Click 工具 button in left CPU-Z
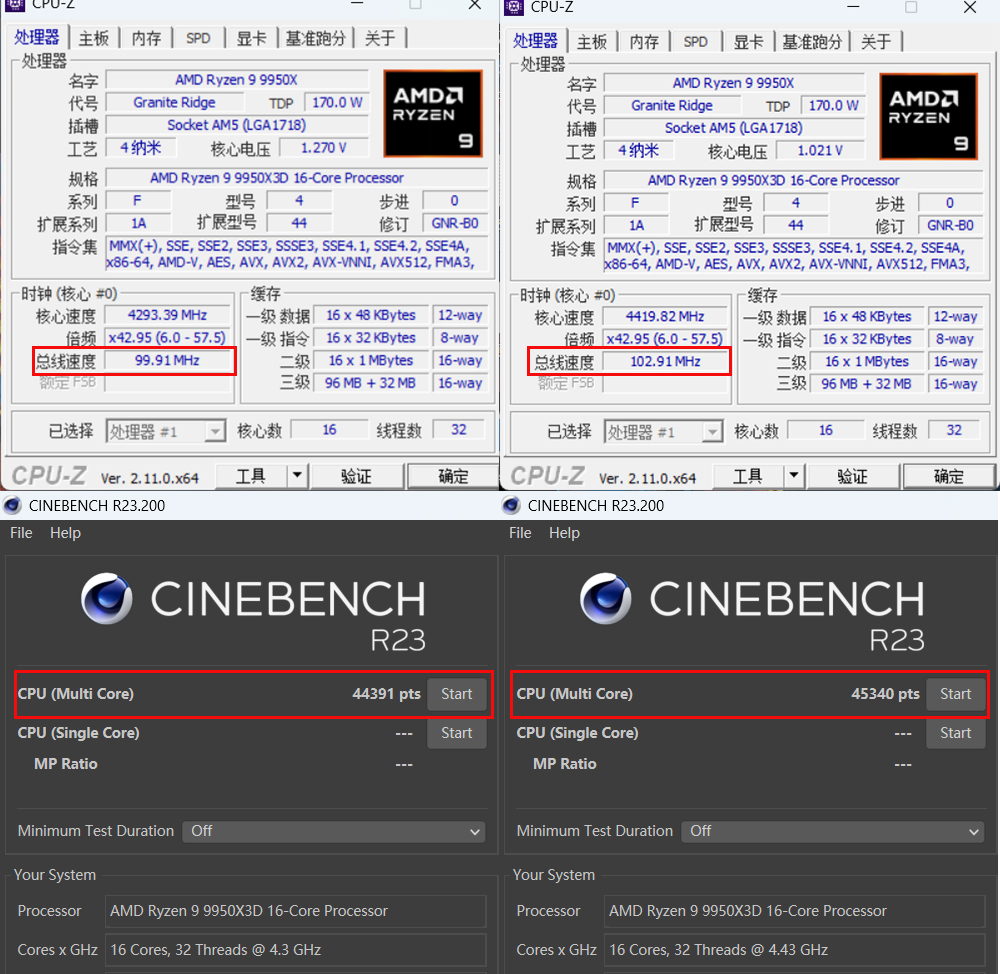The height and width of the screenshot is (974, 1000). pyautogui.click(x=251, y=476)
